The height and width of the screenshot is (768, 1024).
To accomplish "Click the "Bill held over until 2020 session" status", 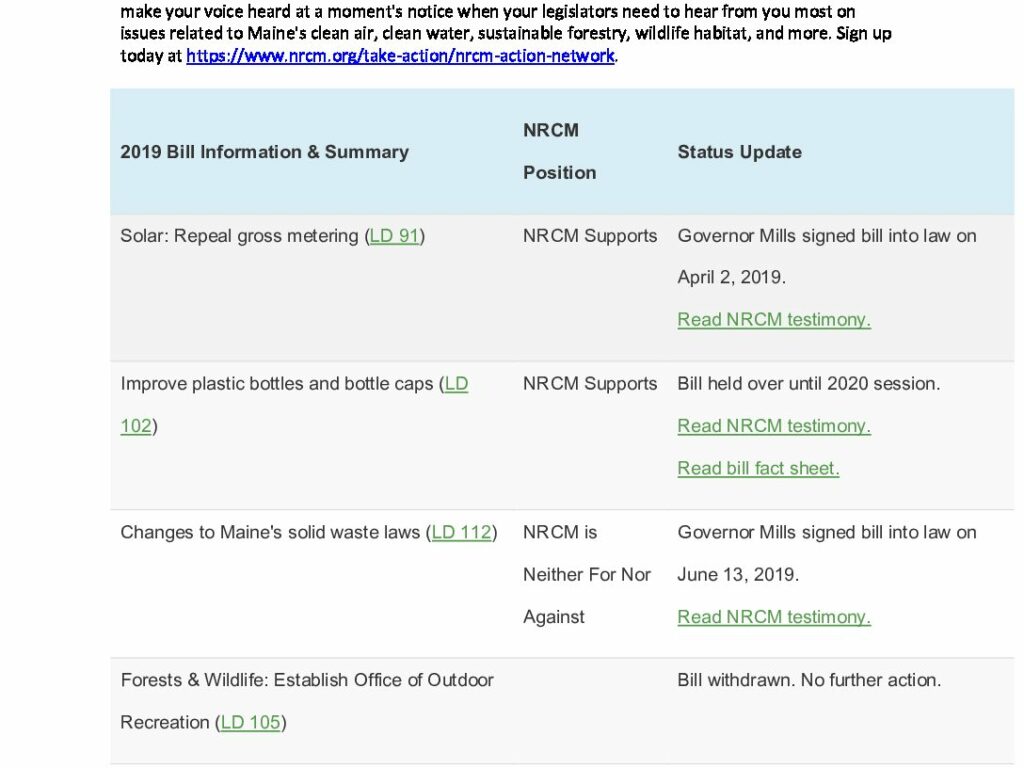I will click(808, 384).
